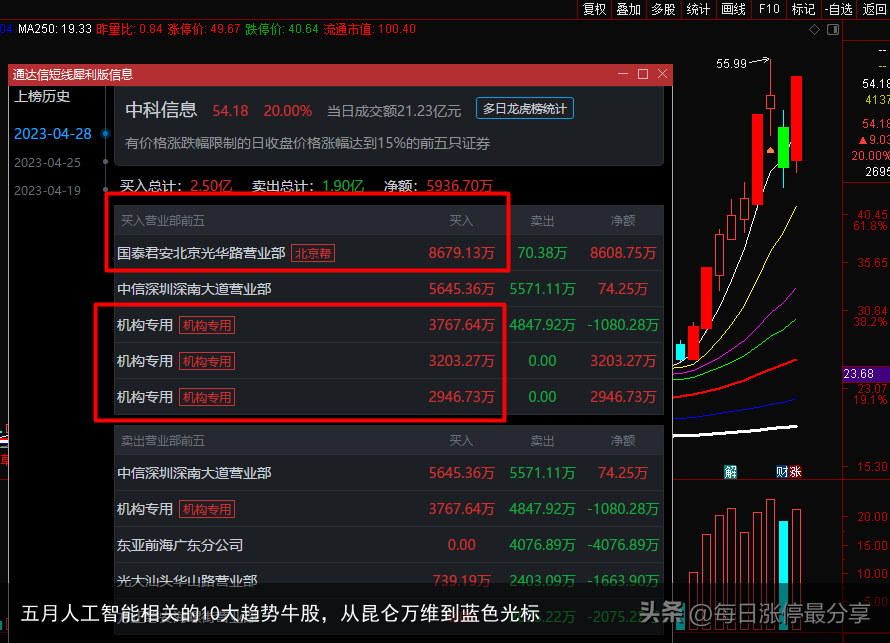Click the 解 marker on the chart
The image size is (890, 643).
point(730,472)
